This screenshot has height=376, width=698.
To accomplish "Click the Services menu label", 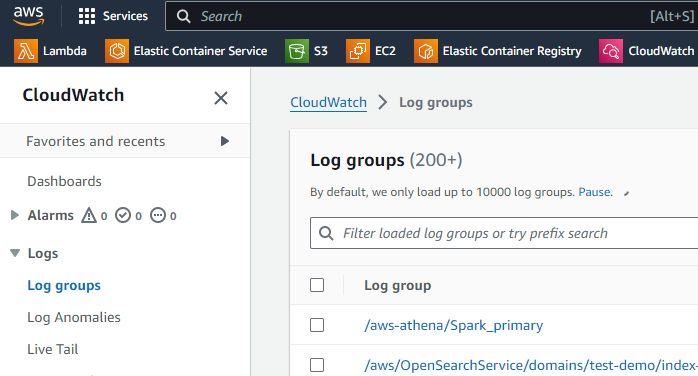I will pyautogui.click(x=125, y=16).
